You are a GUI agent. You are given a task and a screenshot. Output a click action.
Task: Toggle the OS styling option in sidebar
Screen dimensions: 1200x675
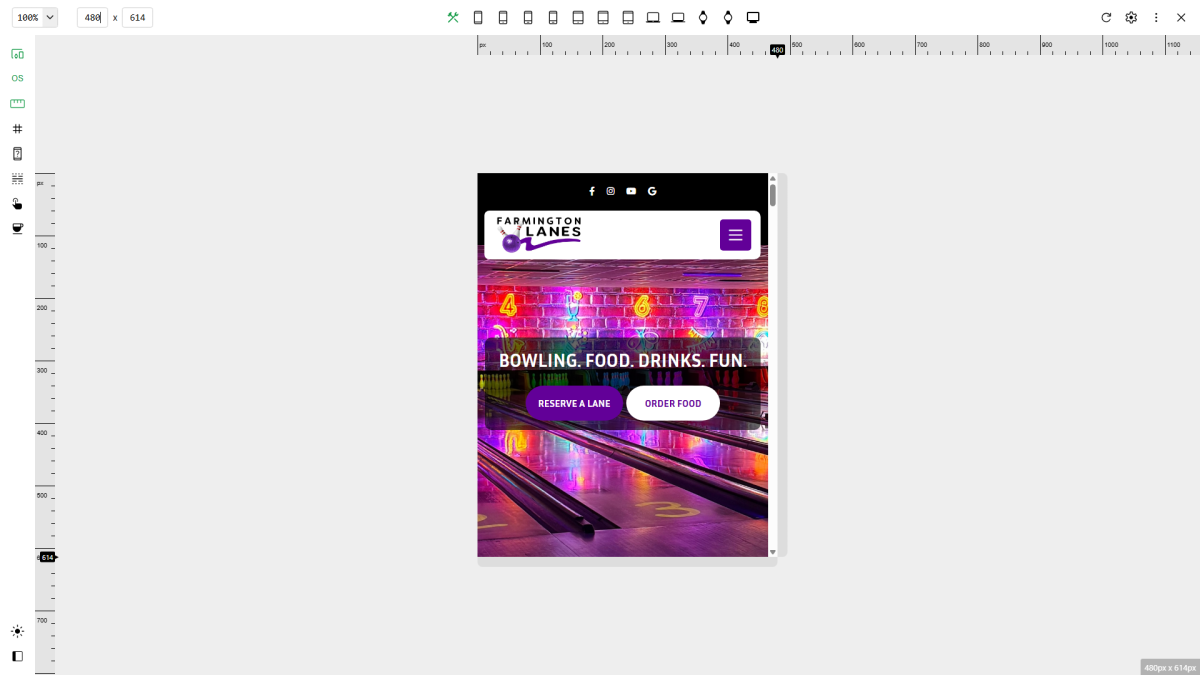point(17,78)
